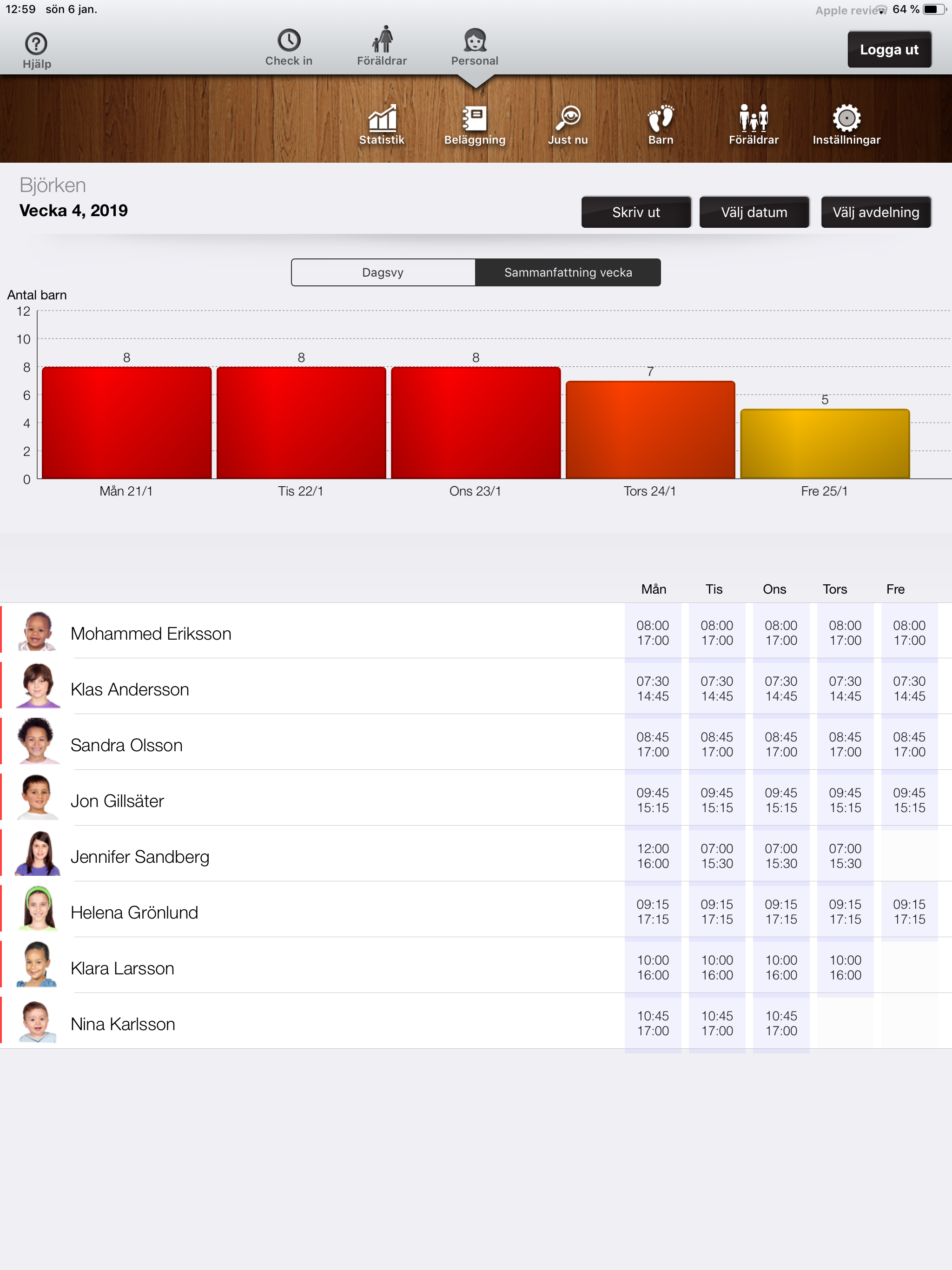Click the Logga ut button
Screen dimensions: 952x1270
click(889, 49)
